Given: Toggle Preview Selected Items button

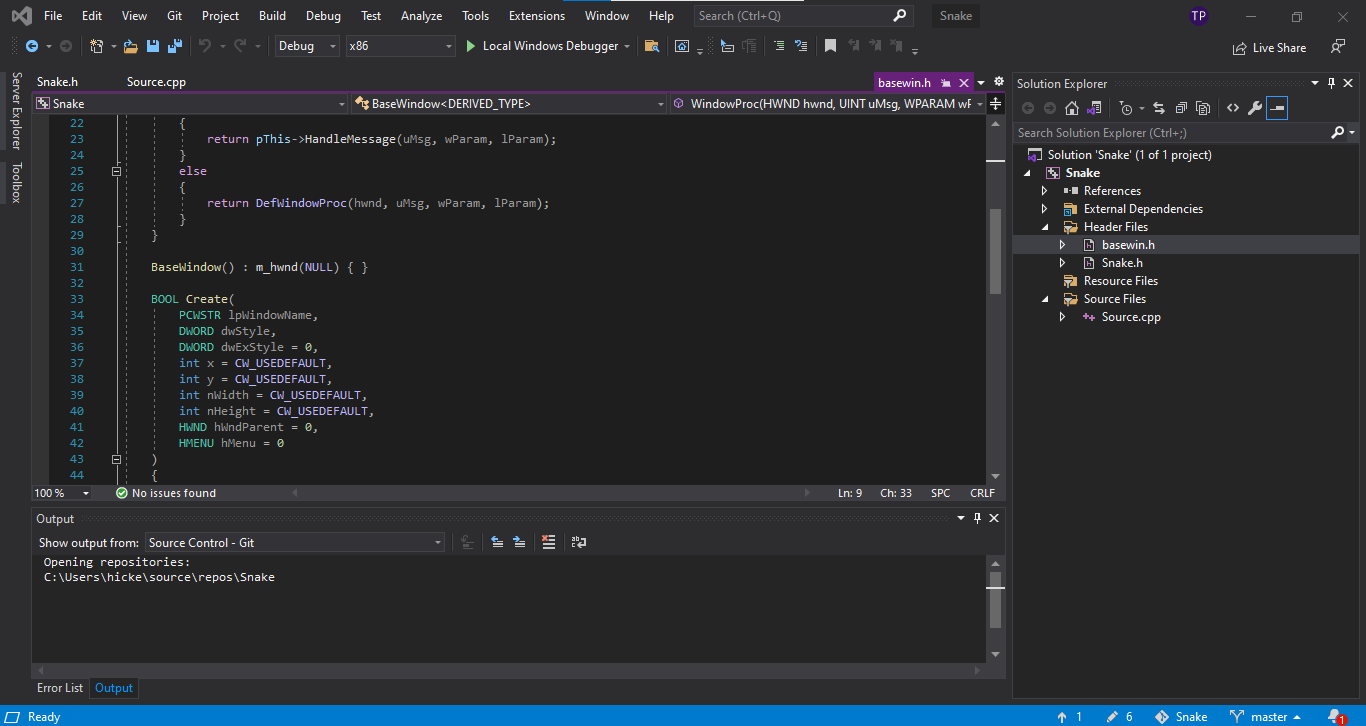Looking at the screenshot, I should coord(1277,108).
